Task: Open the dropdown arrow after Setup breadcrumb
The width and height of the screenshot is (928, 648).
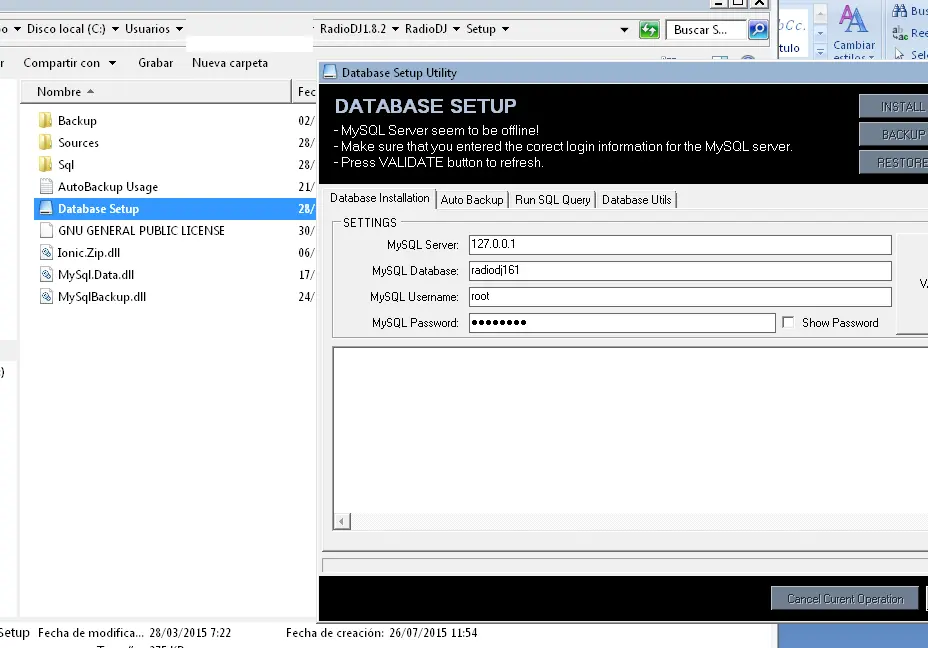Action: 505,30
